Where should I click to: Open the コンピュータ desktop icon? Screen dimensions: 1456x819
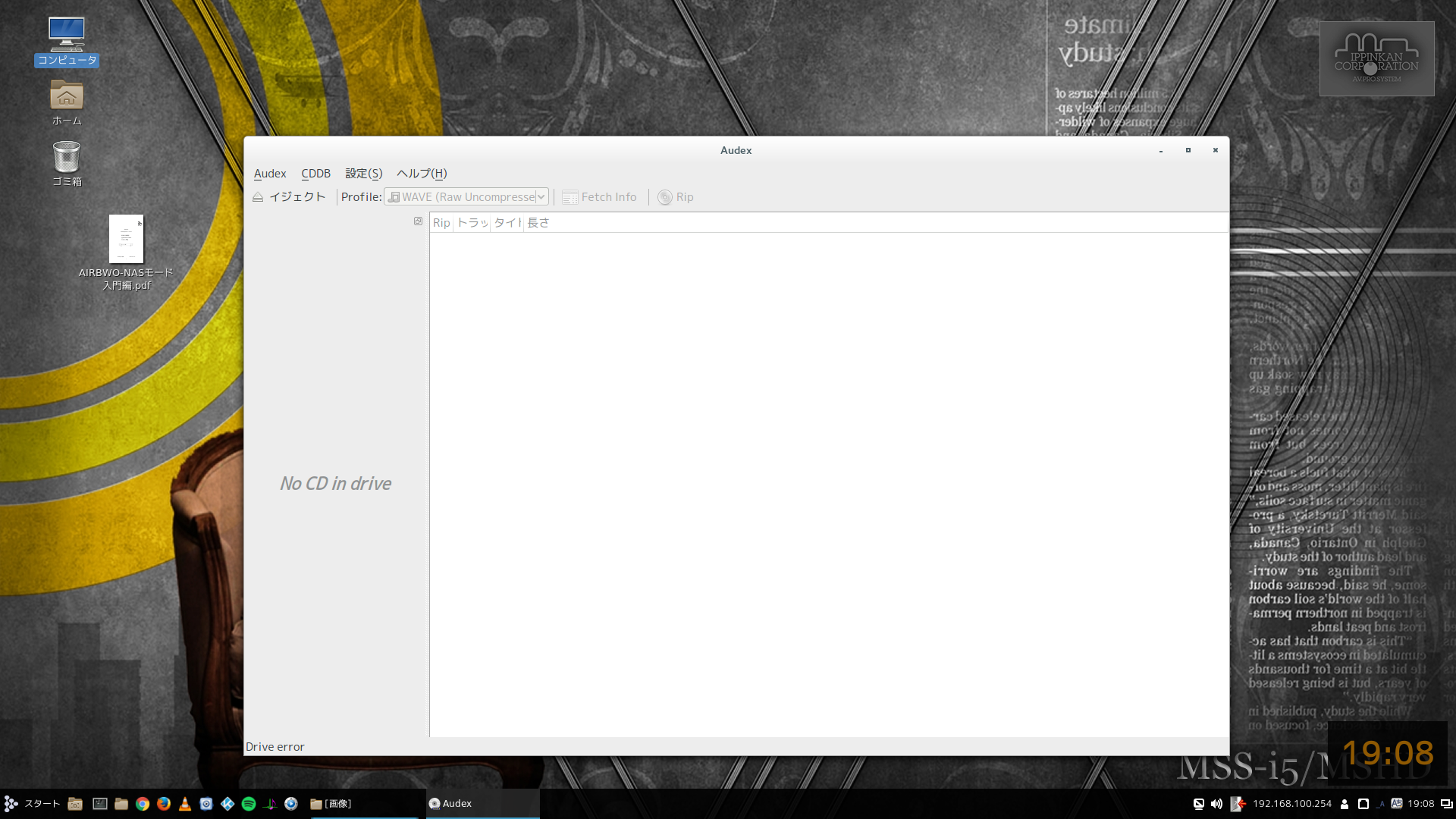[x=67, y=39]
